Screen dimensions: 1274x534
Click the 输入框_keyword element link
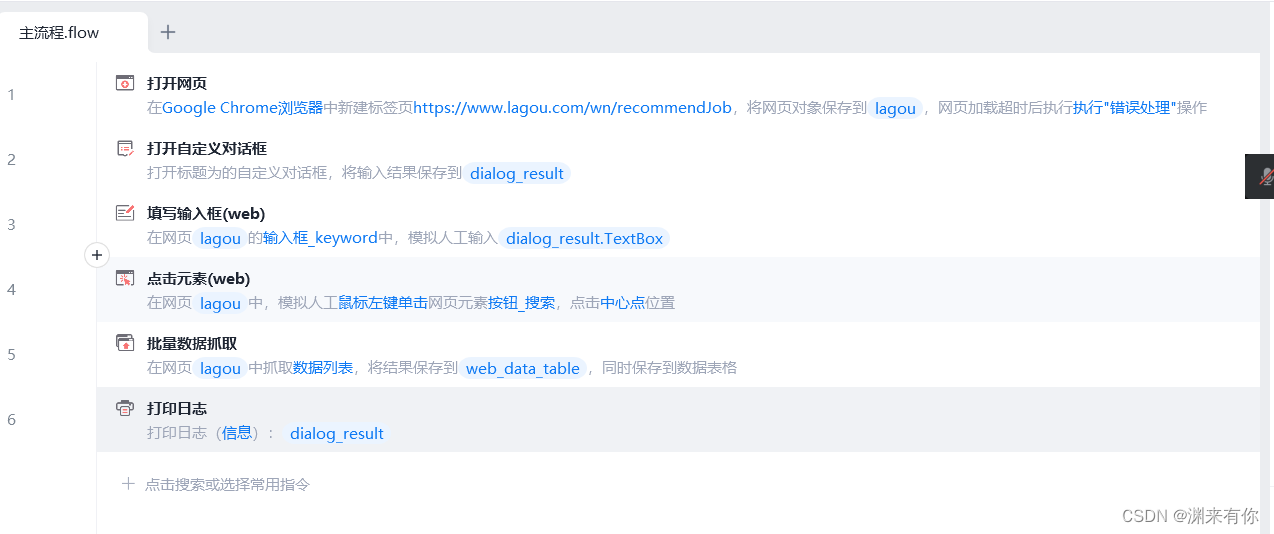point(321,238)
